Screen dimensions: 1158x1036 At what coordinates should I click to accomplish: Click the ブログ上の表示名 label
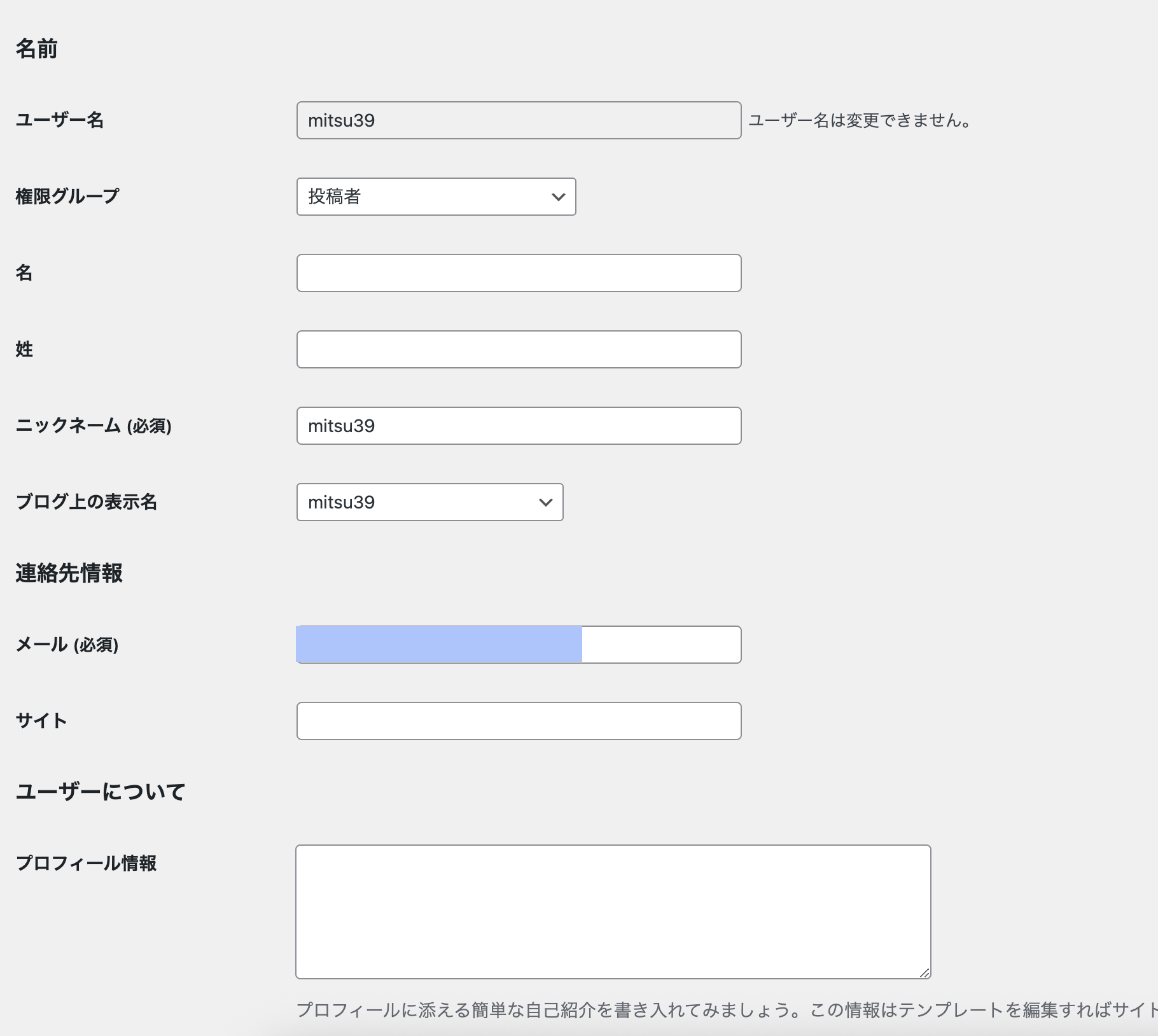(87, 502)
